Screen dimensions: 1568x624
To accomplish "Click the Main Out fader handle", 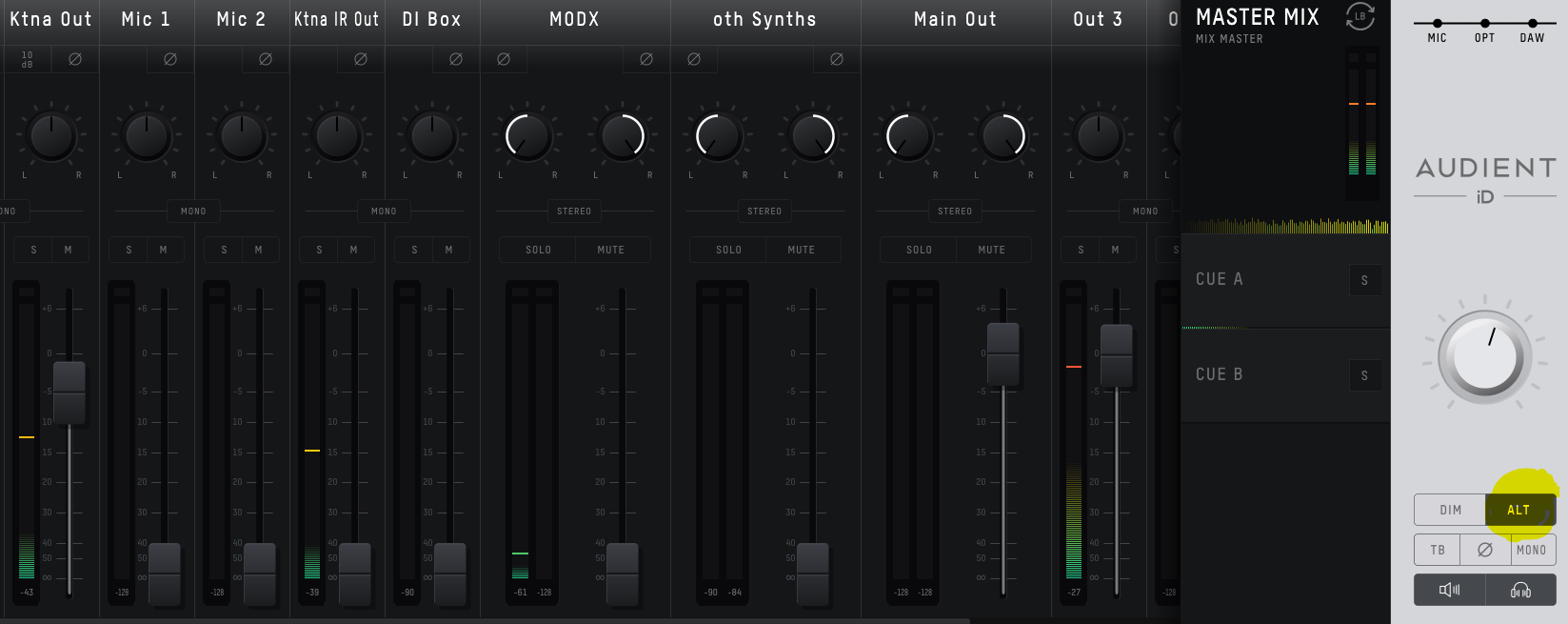I will point(1002,353).
